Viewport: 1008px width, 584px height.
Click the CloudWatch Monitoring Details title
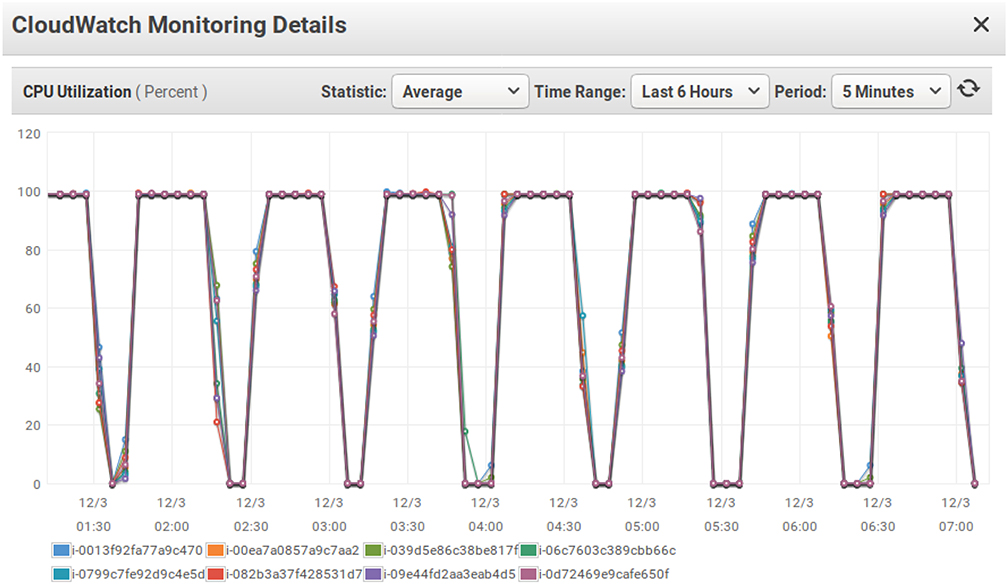[x=179, y=25]
